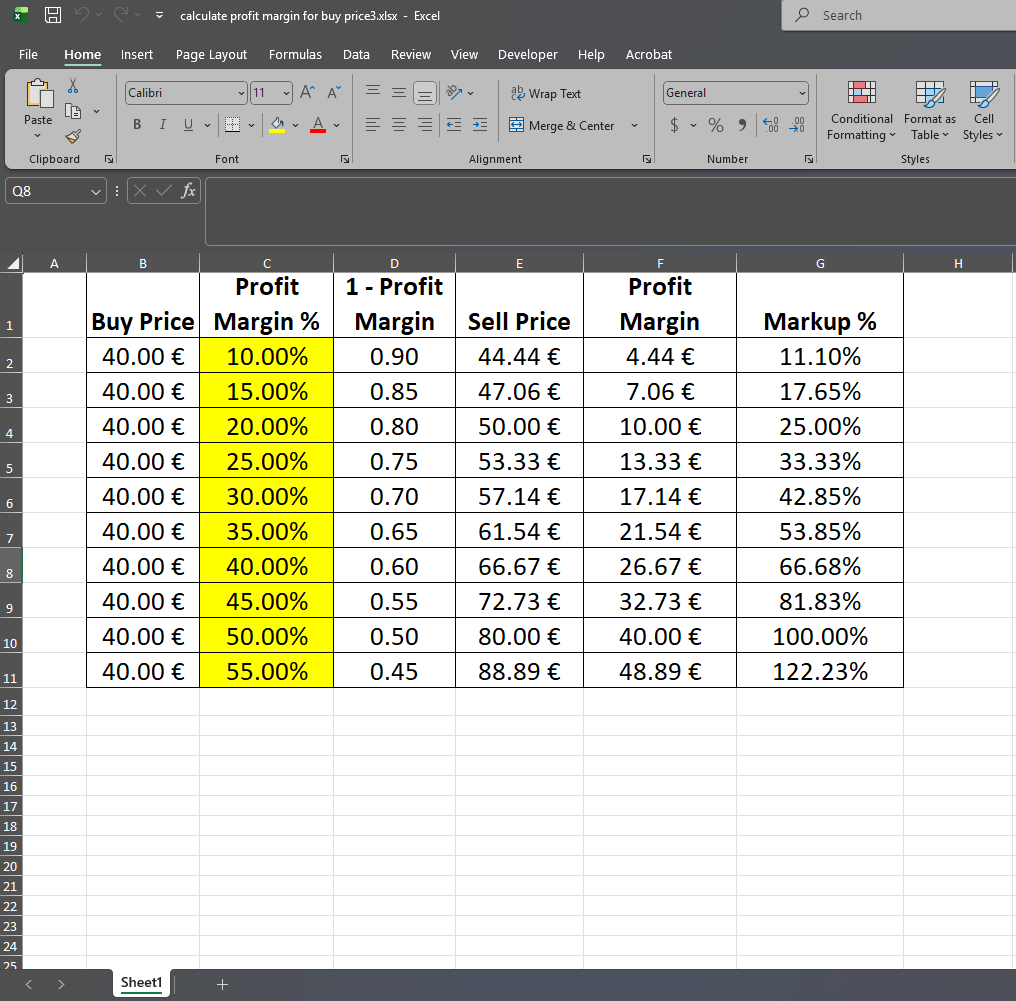Click the Increase Decimal icon
Image resolution: width=1016 pixels, height=1001 pixels.
pyautogui.click(x=771, y=125)
